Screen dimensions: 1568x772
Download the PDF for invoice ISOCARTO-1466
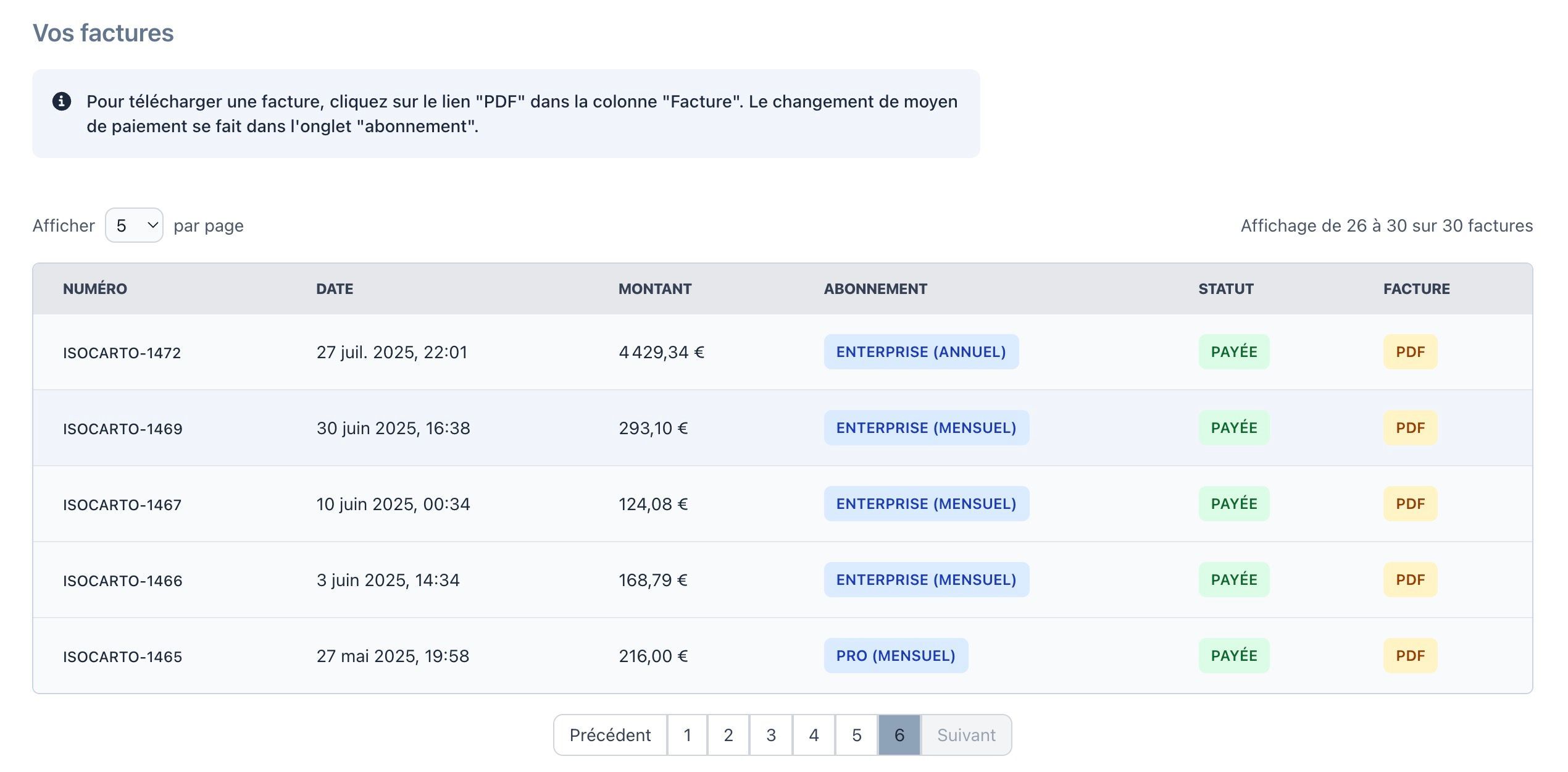tap(1411, 579)
